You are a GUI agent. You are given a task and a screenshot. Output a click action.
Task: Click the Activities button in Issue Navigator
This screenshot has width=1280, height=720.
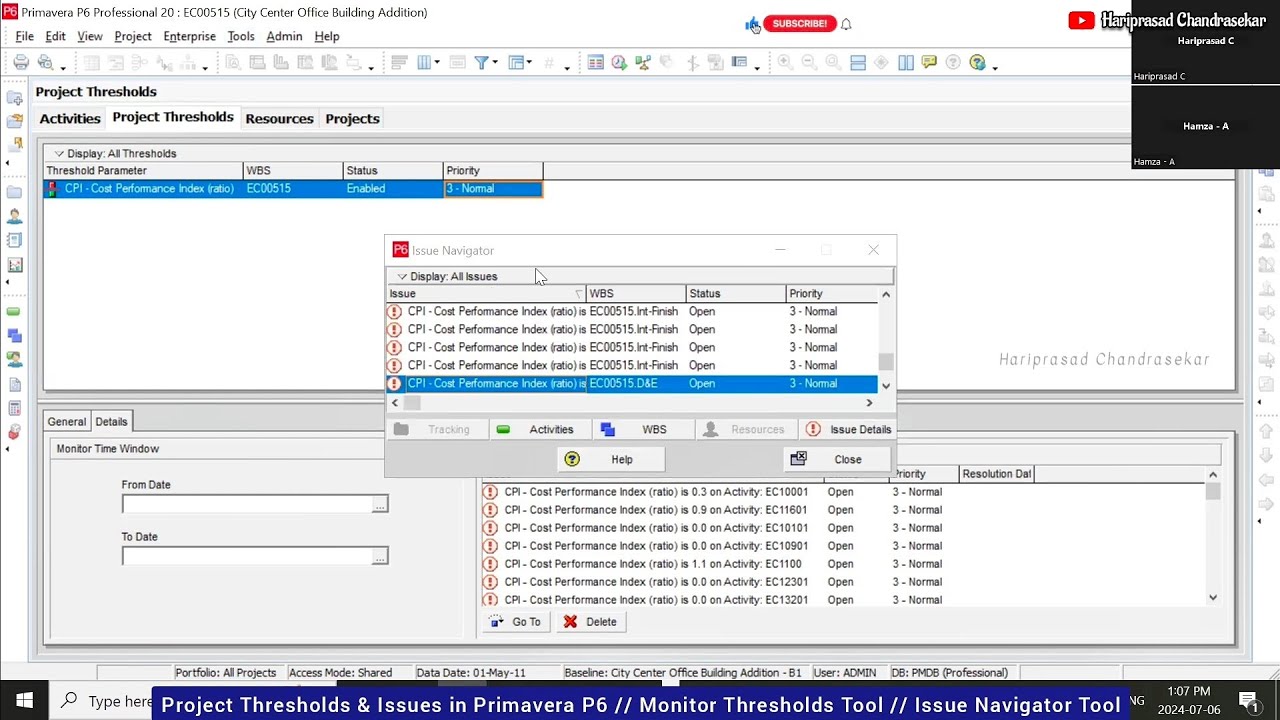tap(538, 429)
